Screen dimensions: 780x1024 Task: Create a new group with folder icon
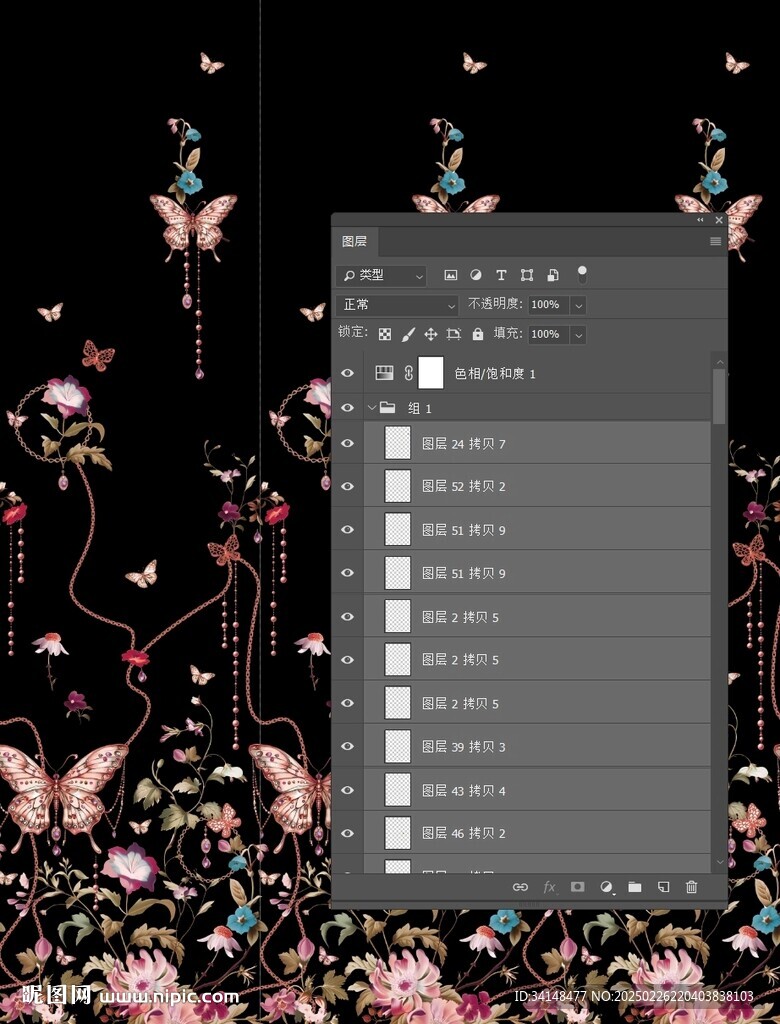(634, 887)
